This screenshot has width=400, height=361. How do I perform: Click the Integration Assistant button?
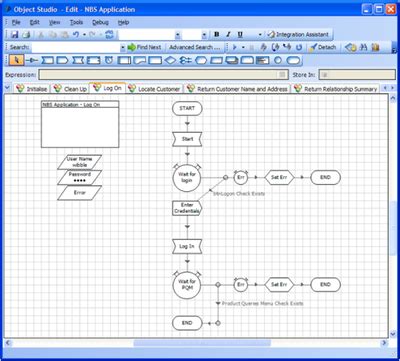(x=298, y=35)
